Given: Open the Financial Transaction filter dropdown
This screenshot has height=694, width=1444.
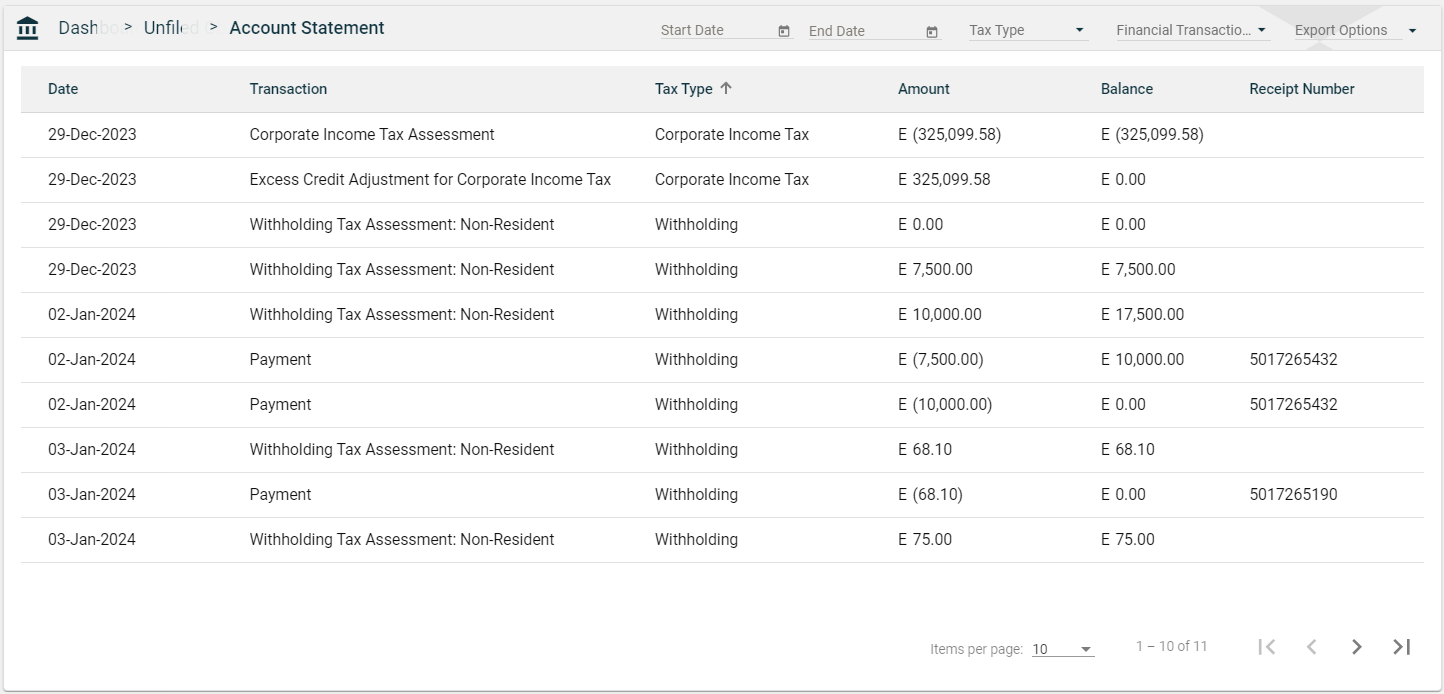Looking at the screenshot, I should pyautogui.click(x=1192, y=30).
